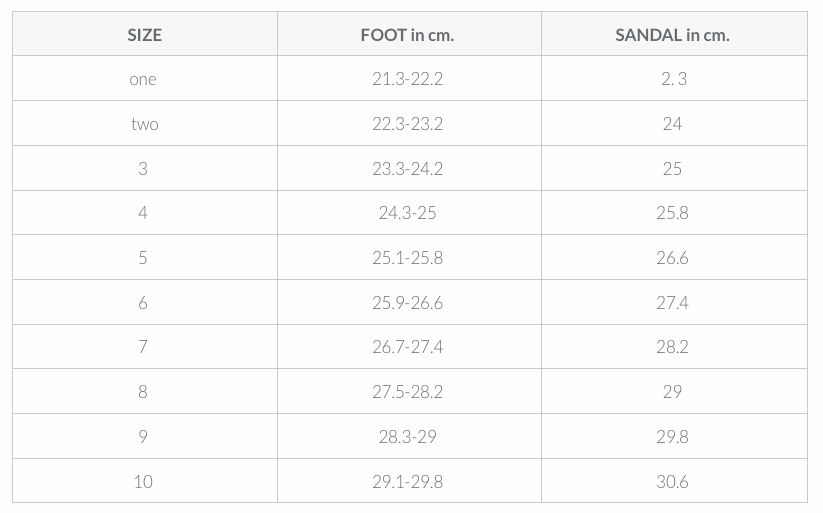This screenshot has width=823, height=513.
Task: Click foot range 28.3-29
Action: [x=407, y=436]
